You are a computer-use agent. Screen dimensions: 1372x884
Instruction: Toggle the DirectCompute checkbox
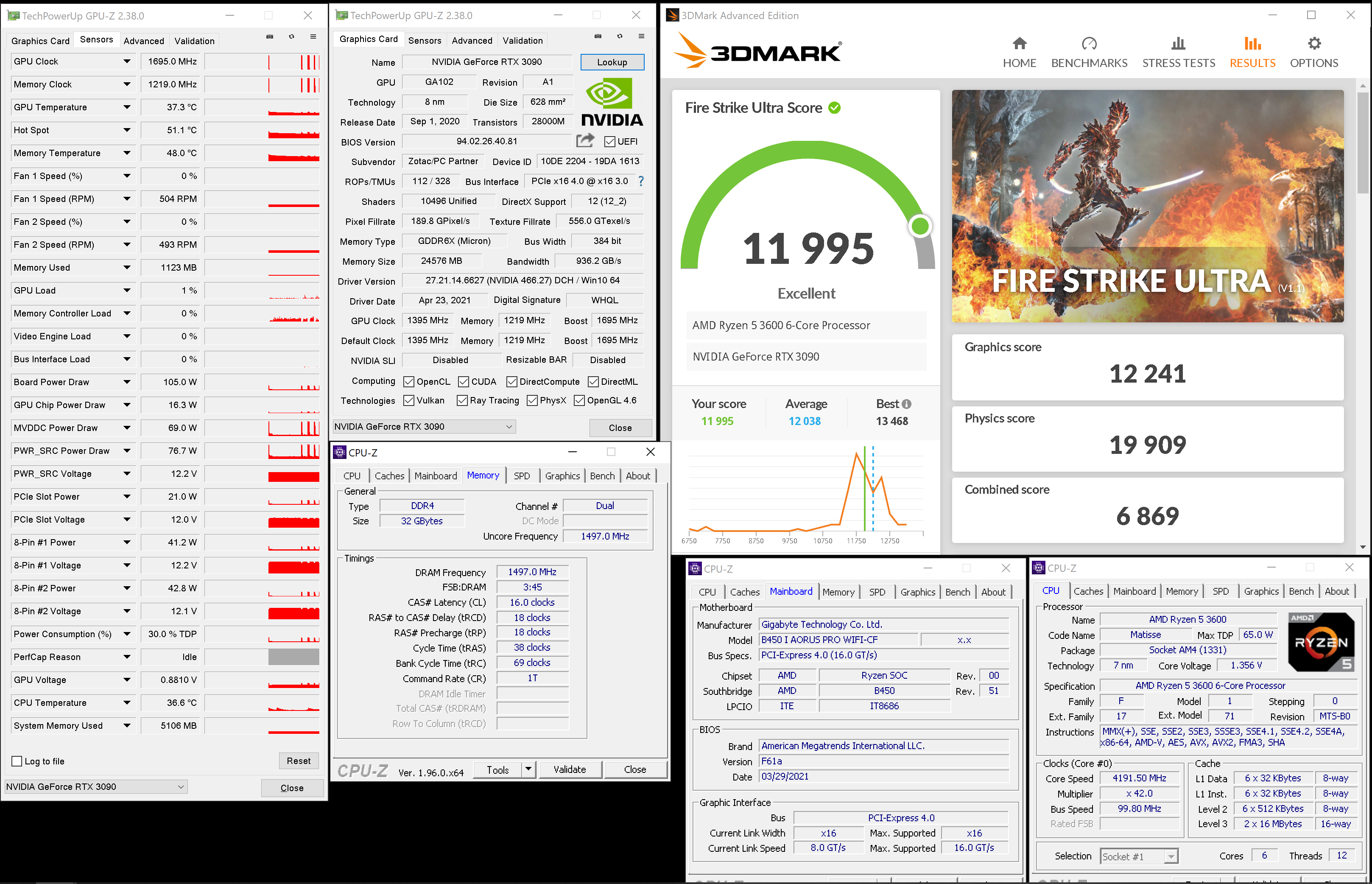coord(512,382)
